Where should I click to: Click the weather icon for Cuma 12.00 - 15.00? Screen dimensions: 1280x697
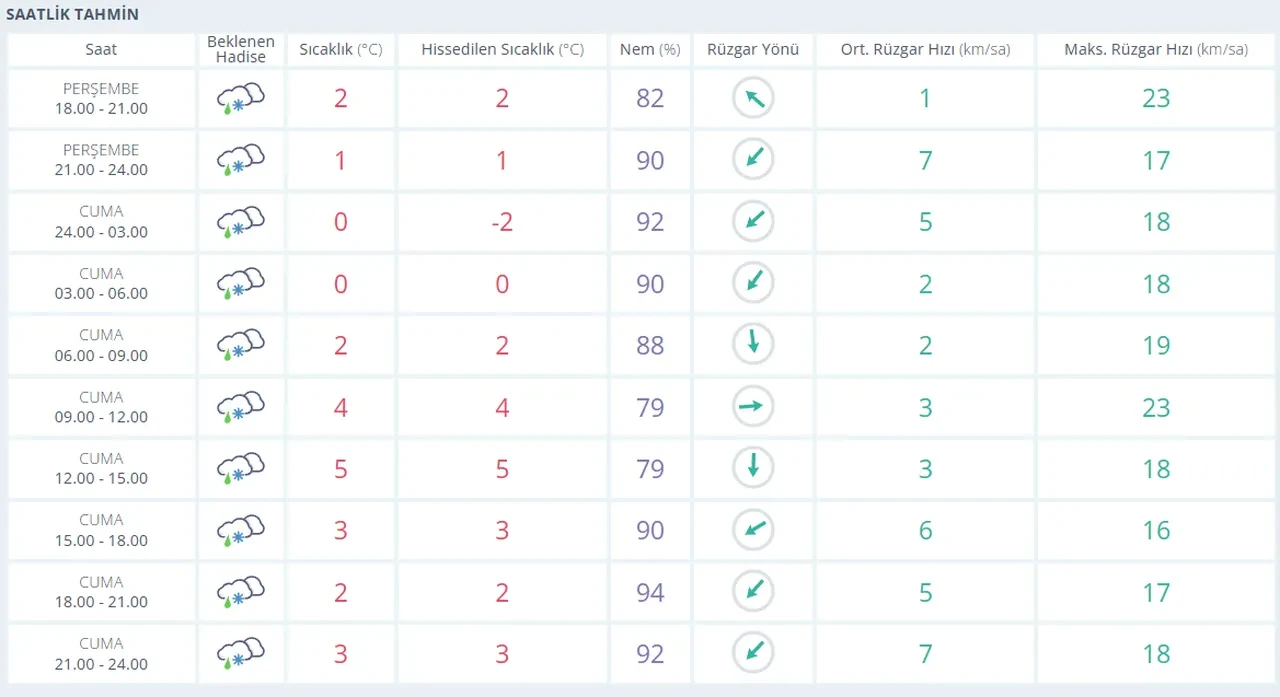(x=241, y=468)
